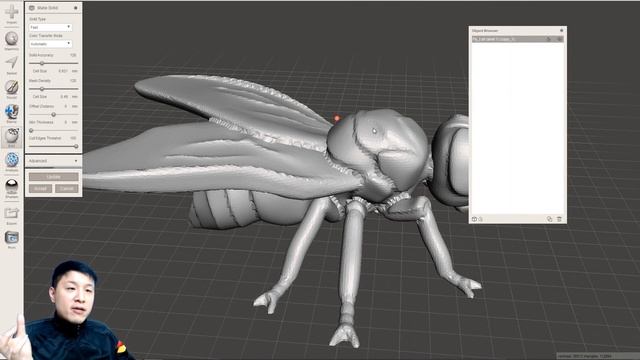Click the Object Browser duplicate icon

549,219
